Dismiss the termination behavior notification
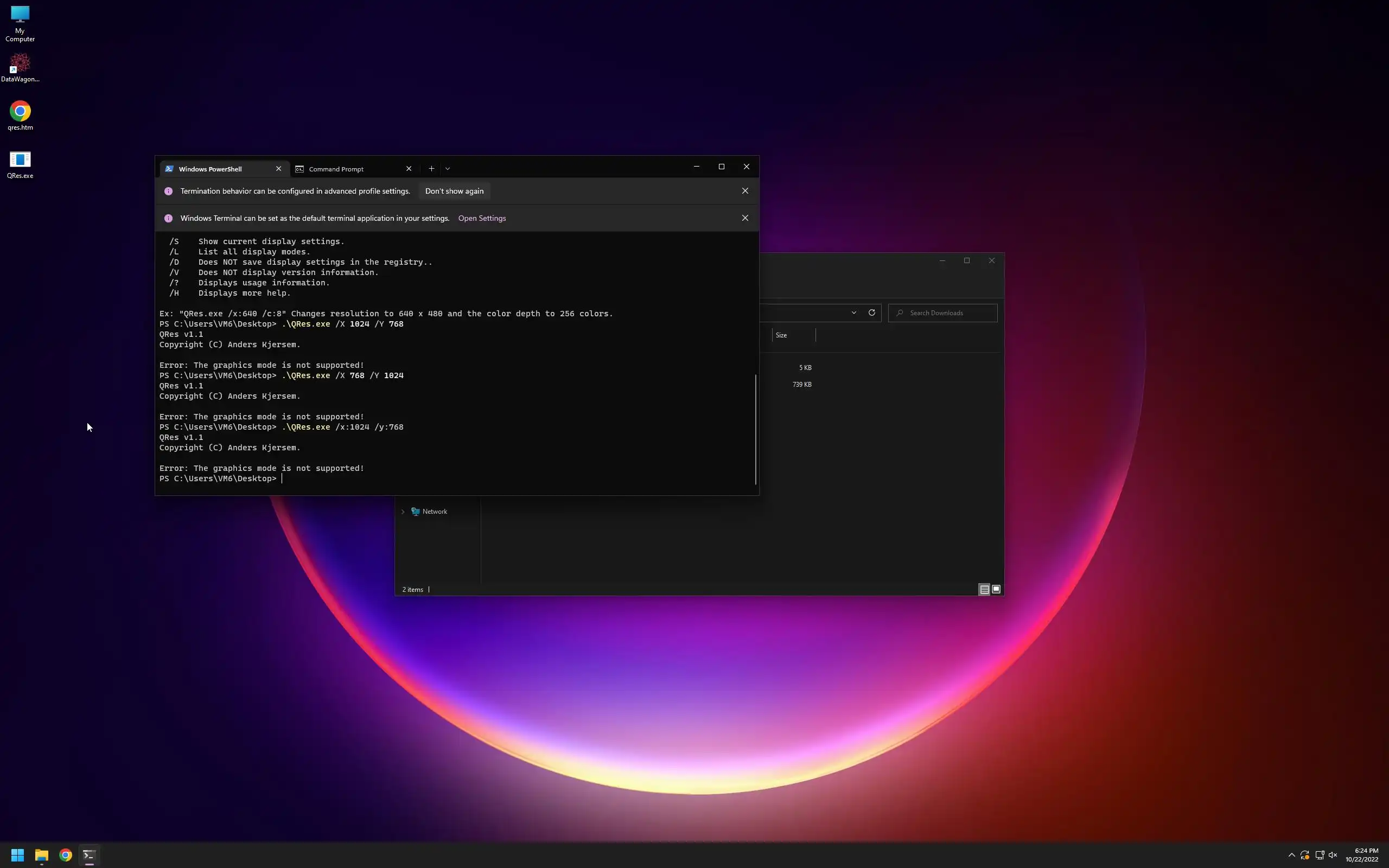Viewport: 1389px width, 868px height. (744, 191)
